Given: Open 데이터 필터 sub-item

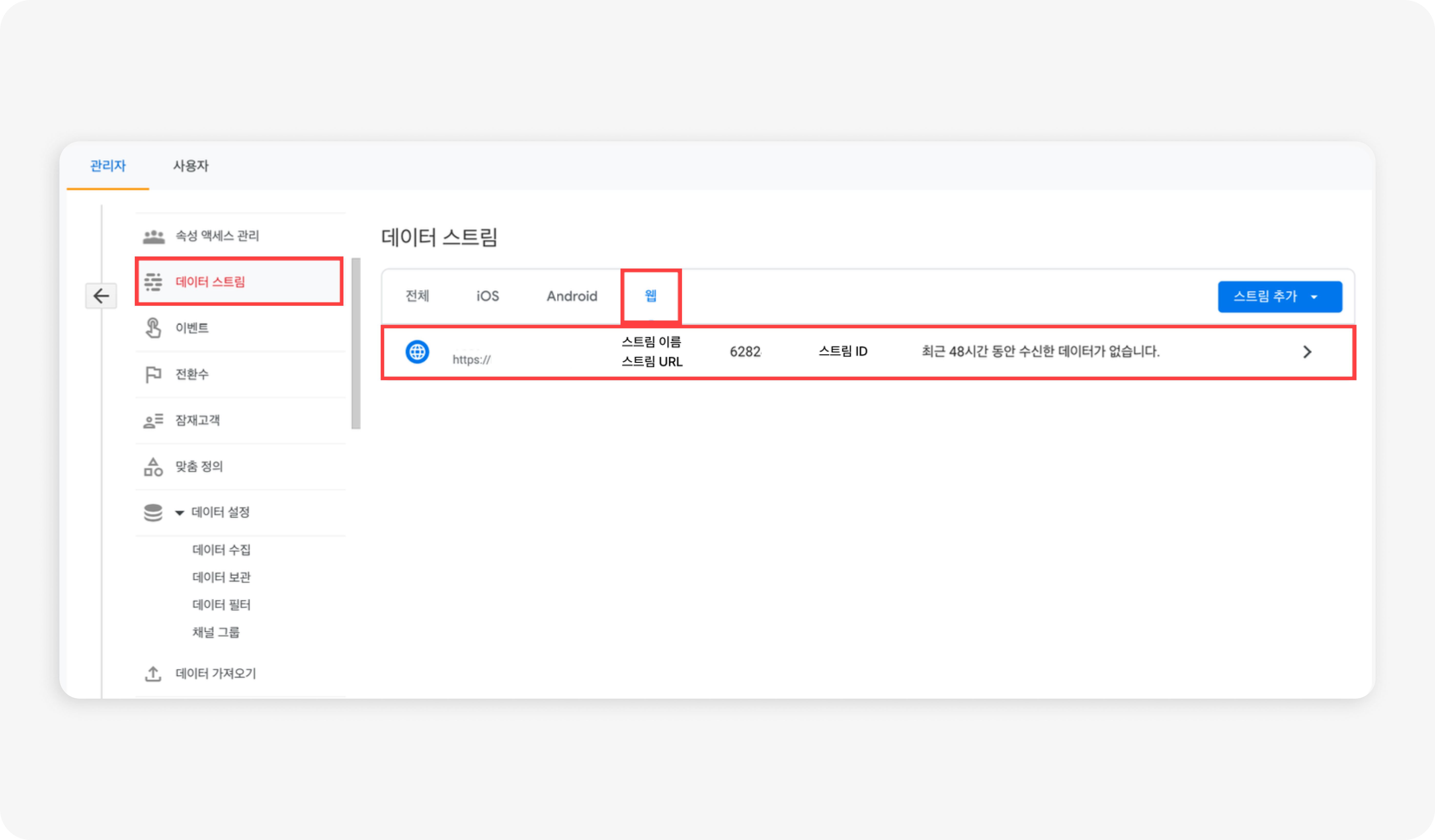Looking at the screenshot, I should (221, 604).
